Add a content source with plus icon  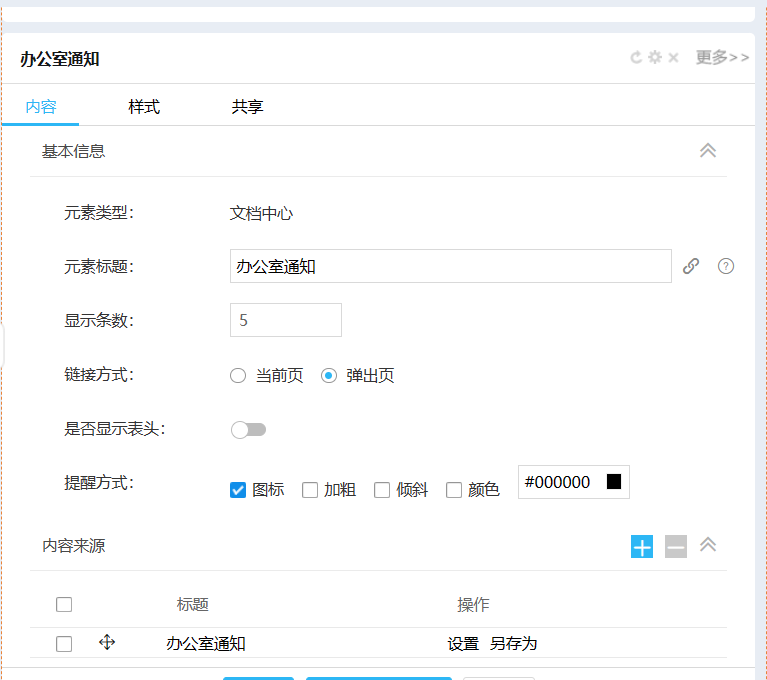[642, 546]
